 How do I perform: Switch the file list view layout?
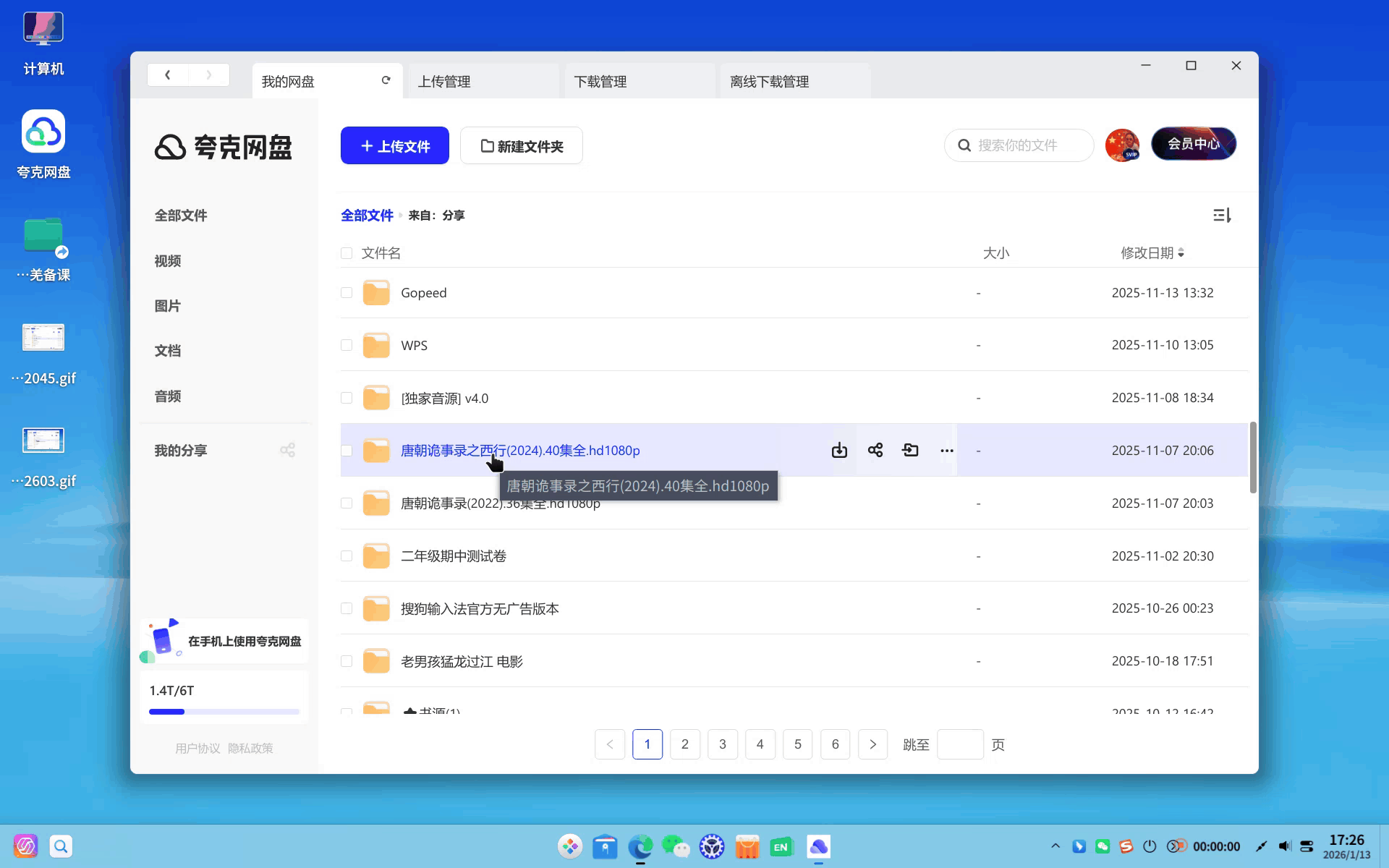(1221, 215)
